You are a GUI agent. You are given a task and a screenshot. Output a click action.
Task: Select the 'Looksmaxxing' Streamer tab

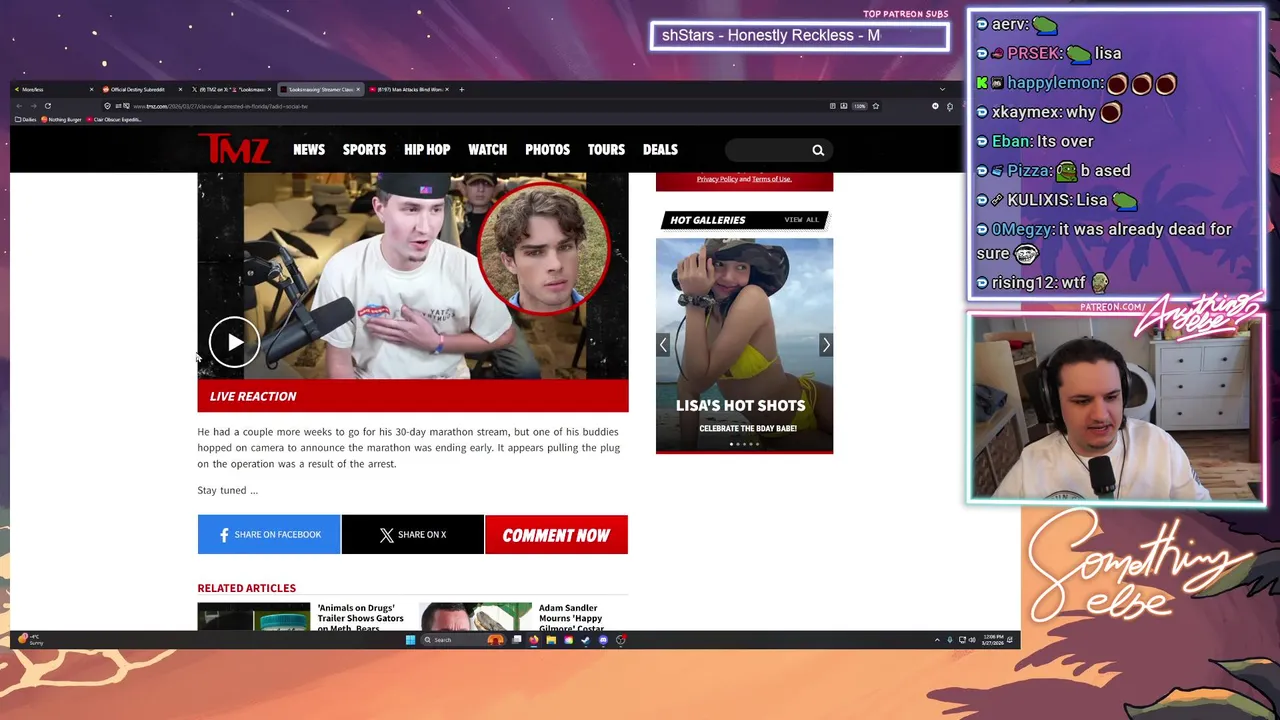[x=320, y=89]
